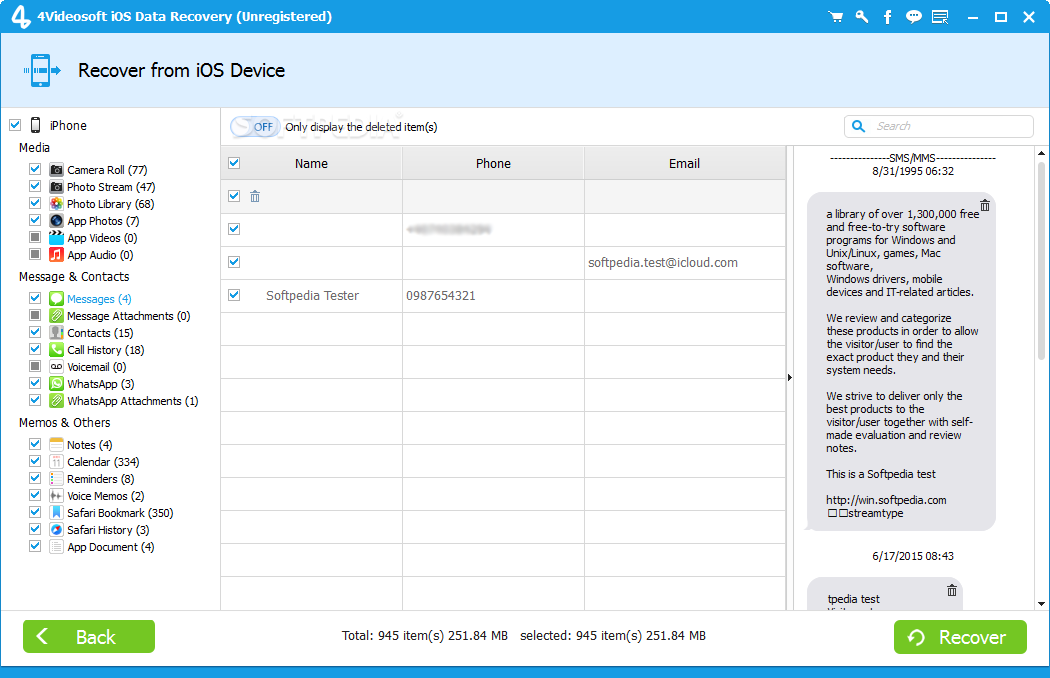
Task: Click the Message Attachments paperclip icon
Action: pos(57,316)
